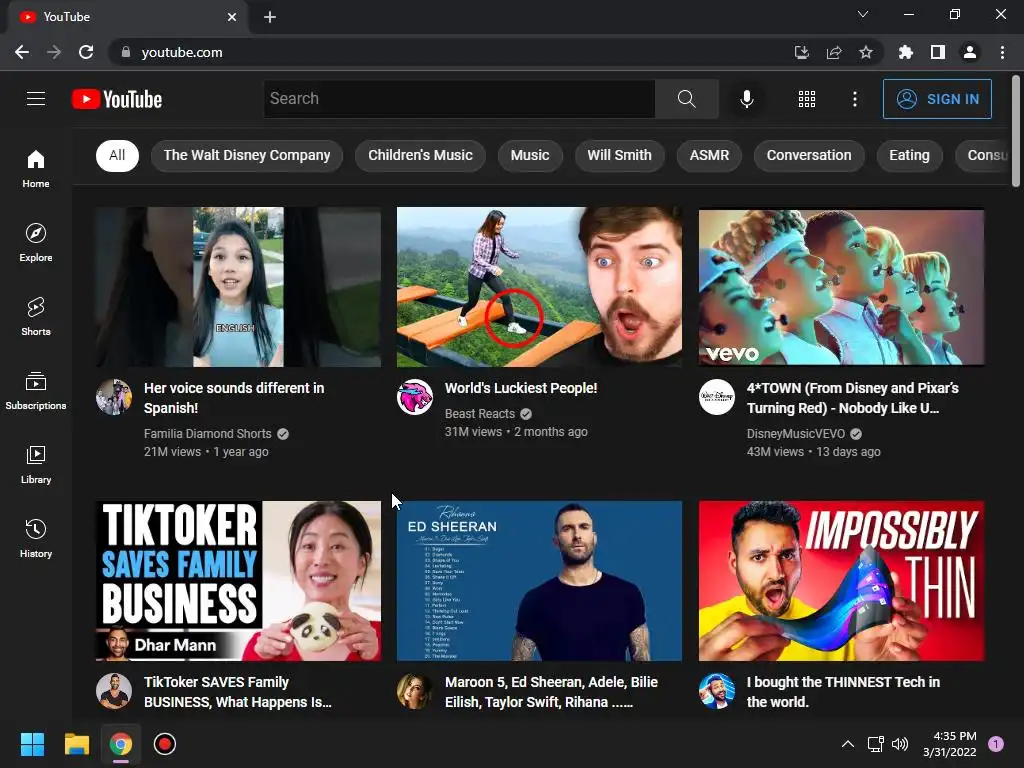This screenshot has width=1024, height=768.
Task: Open the YouTube hamburger guide menu
Action: click(x=36, y=99)
